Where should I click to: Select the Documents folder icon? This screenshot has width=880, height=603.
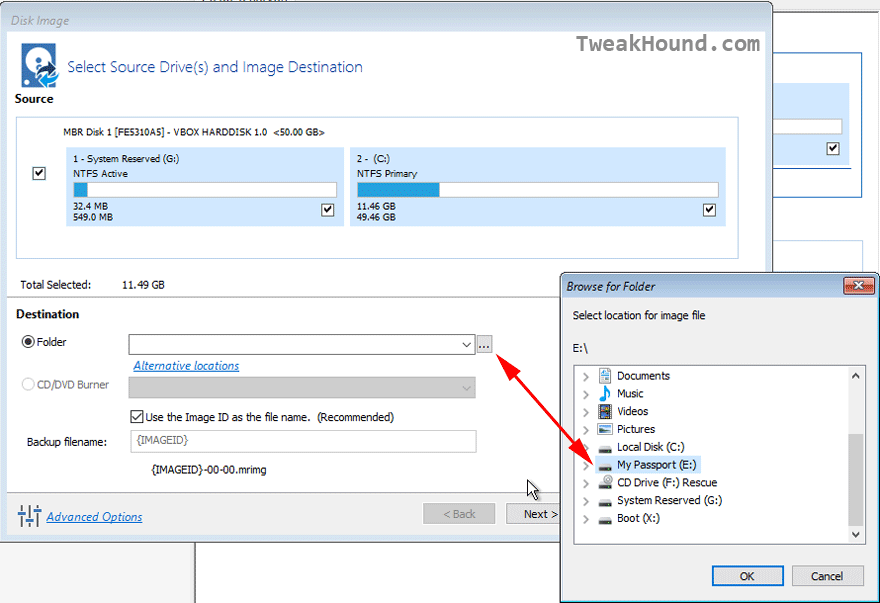604,376
